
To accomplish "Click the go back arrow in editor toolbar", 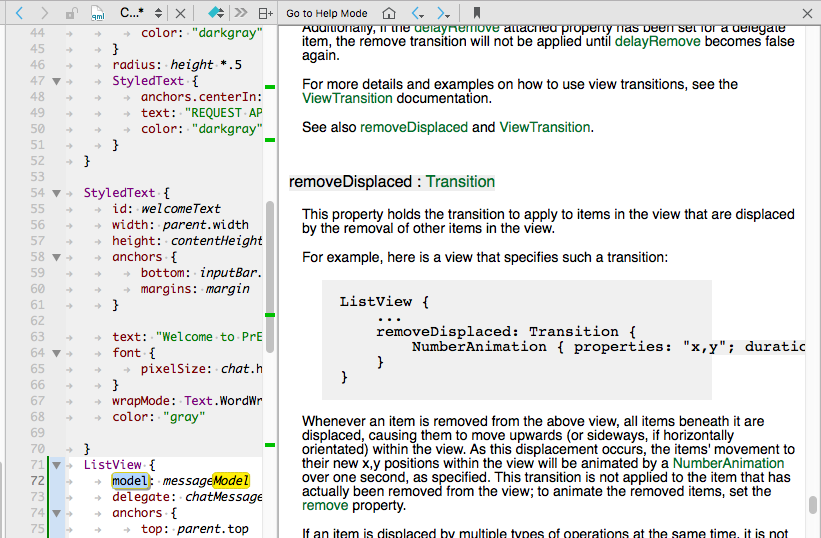I will click(x=18, y=13).
